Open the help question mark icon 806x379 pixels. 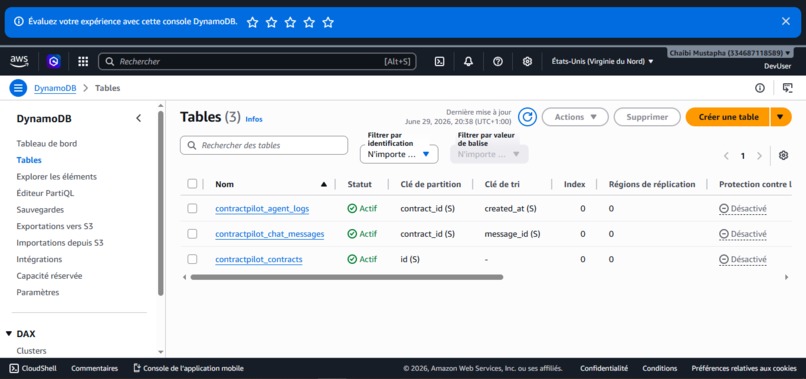pos(498,62)
